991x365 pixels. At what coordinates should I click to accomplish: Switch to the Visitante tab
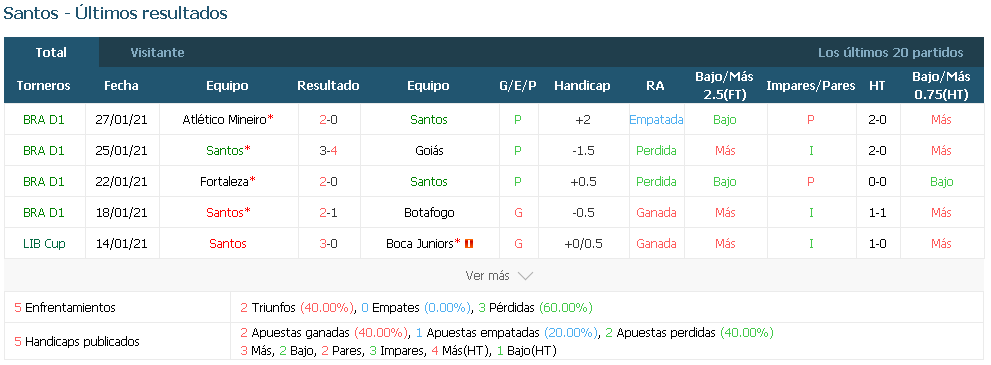click(157, 52)
